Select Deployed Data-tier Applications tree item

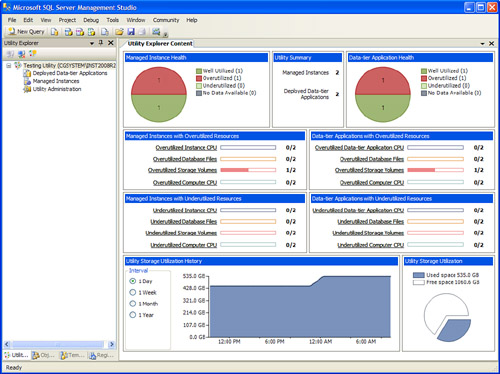[x=70, y=73]
